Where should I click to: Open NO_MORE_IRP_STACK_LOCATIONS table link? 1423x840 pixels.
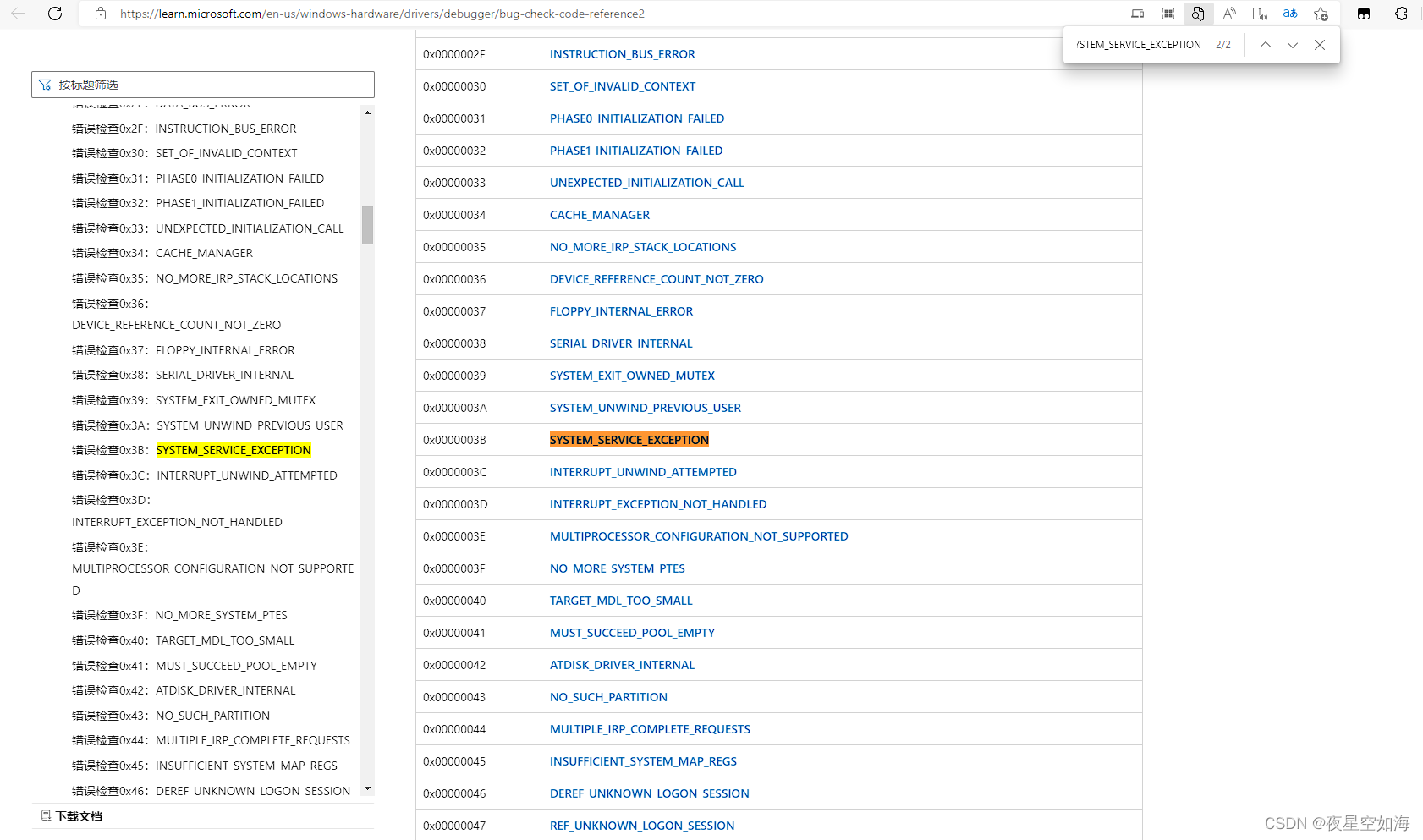pyautogui.click(x=643, y=247)
